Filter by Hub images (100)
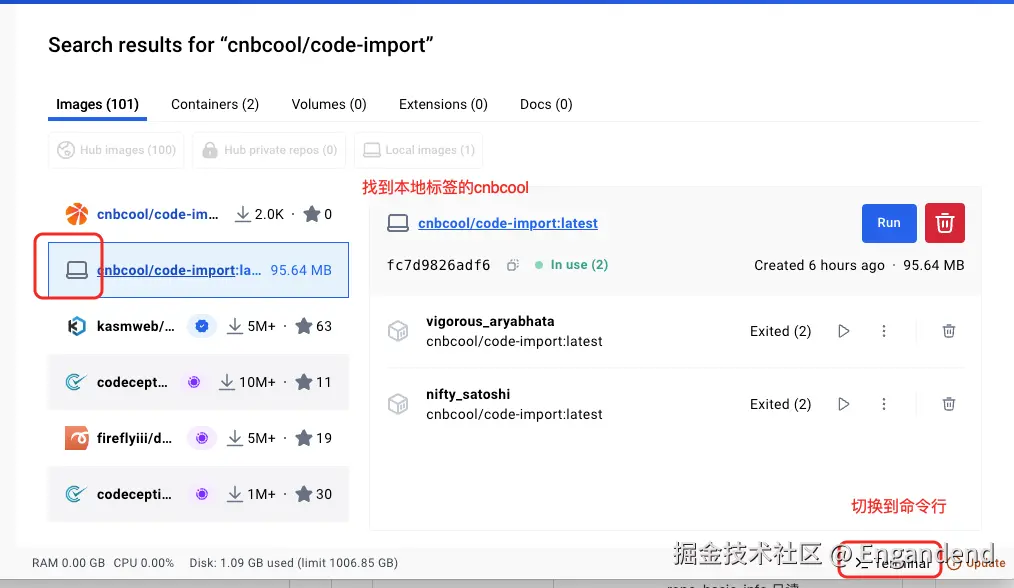The image size is (1014, 588). pyautogui.click(x=116, y=150)
